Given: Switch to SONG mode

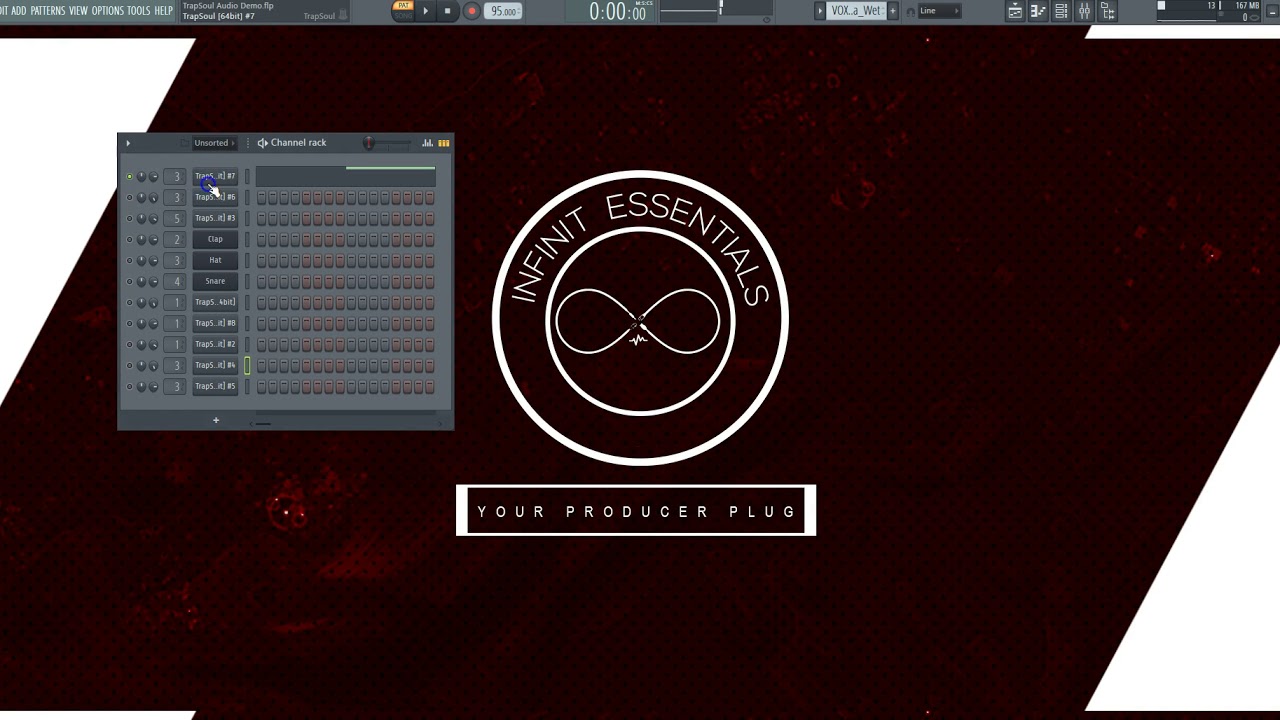Looking at the screenshot, I should (403, 15).
